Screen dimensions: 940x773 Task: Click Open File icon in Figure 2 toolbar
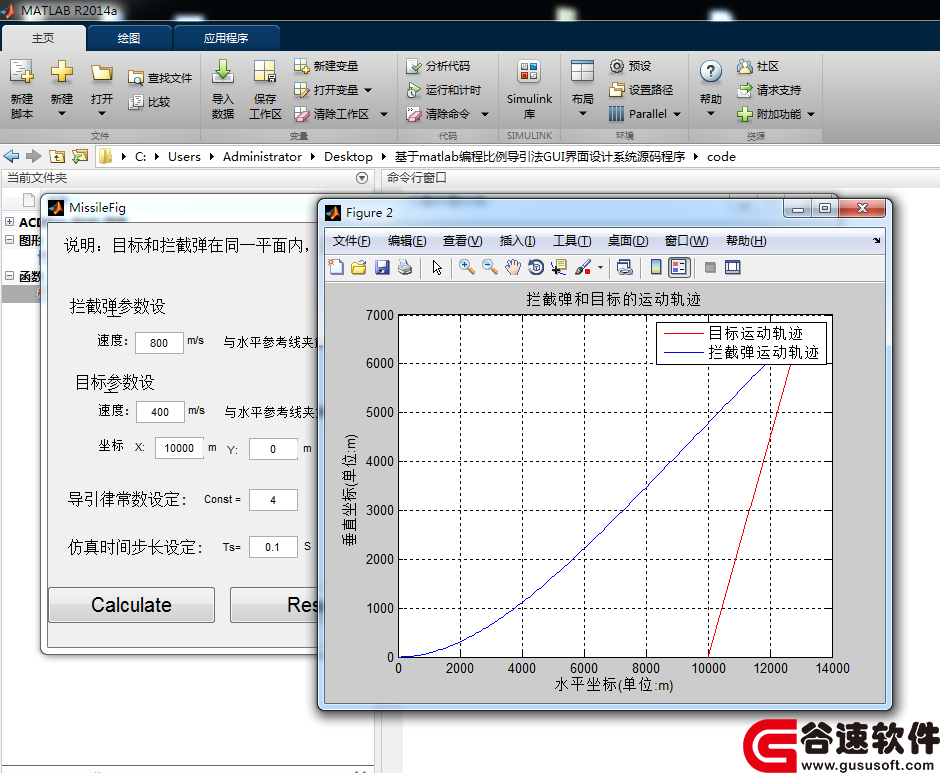coord(359,267)
